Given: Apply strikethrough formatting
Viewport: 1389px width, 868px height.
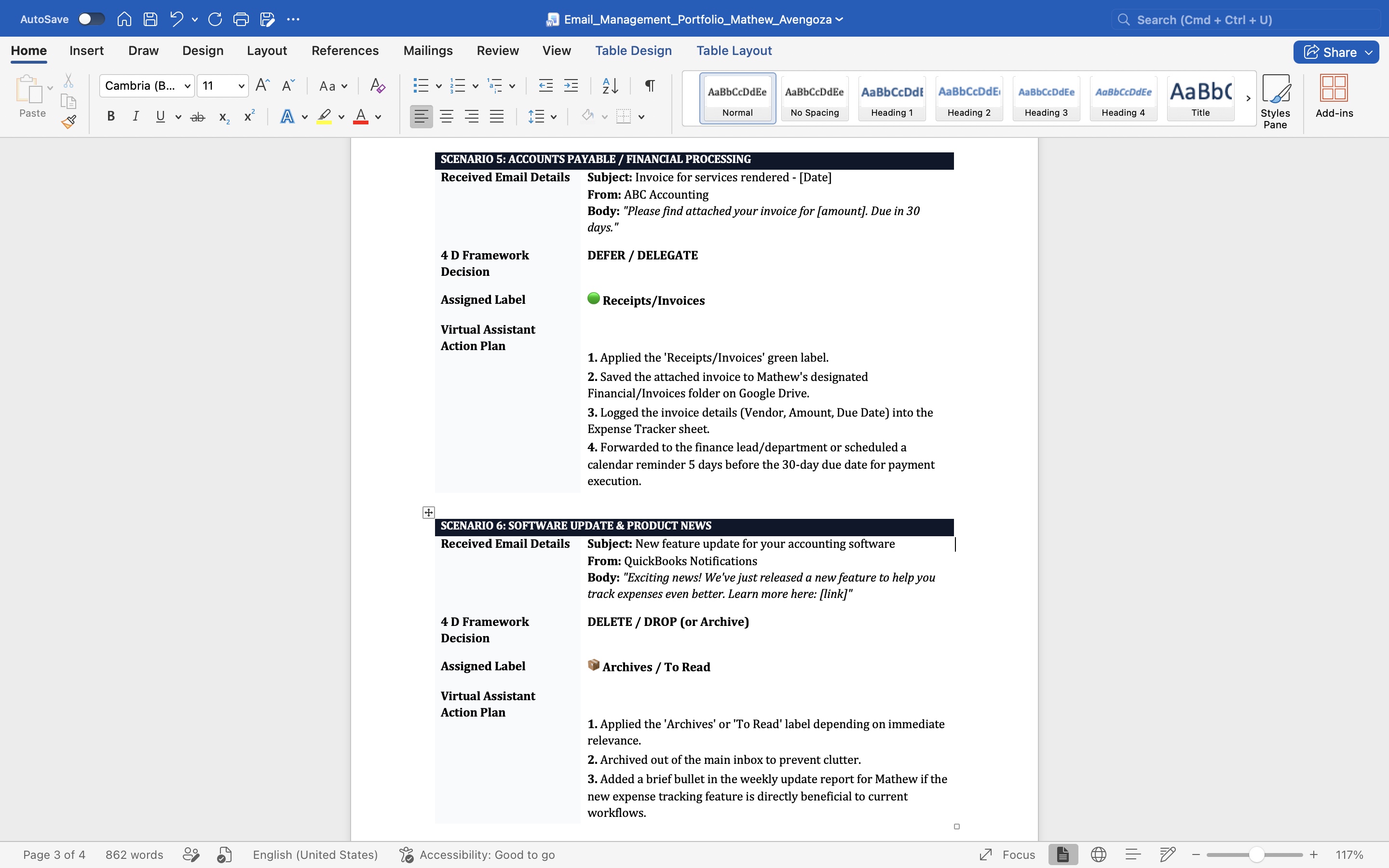Looking at the screenshot, I should pyautogui.click(x=197, y=117).
